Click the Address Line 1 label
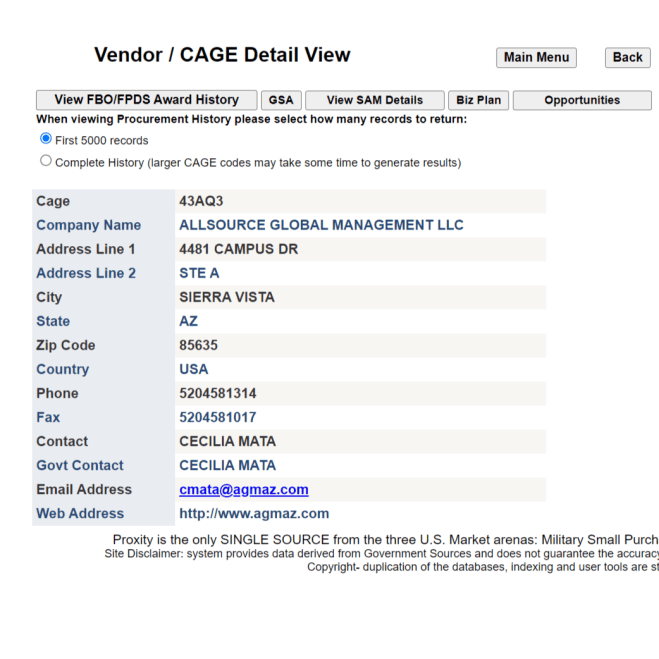Viewport: 659px width, 659px height. (x=86, y=249)
